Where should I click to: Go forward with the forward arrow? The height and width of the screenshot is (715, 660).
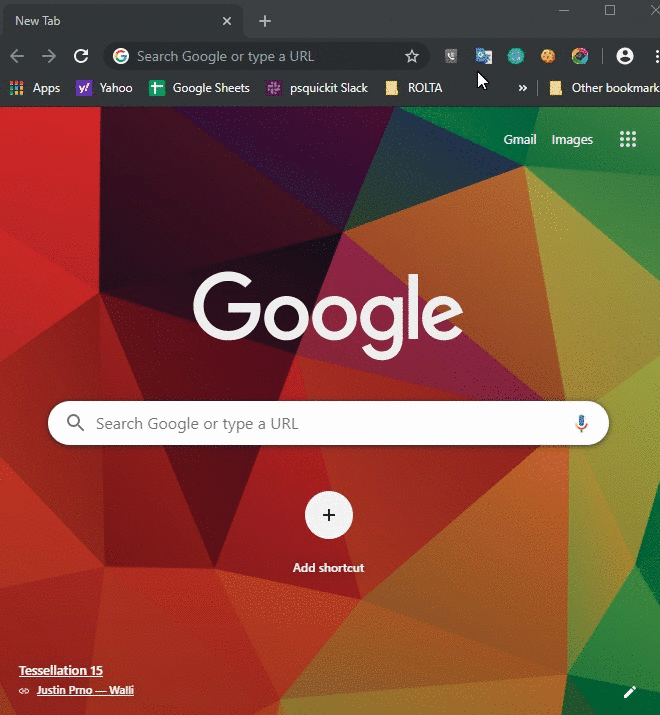click(x=49, y=56)
